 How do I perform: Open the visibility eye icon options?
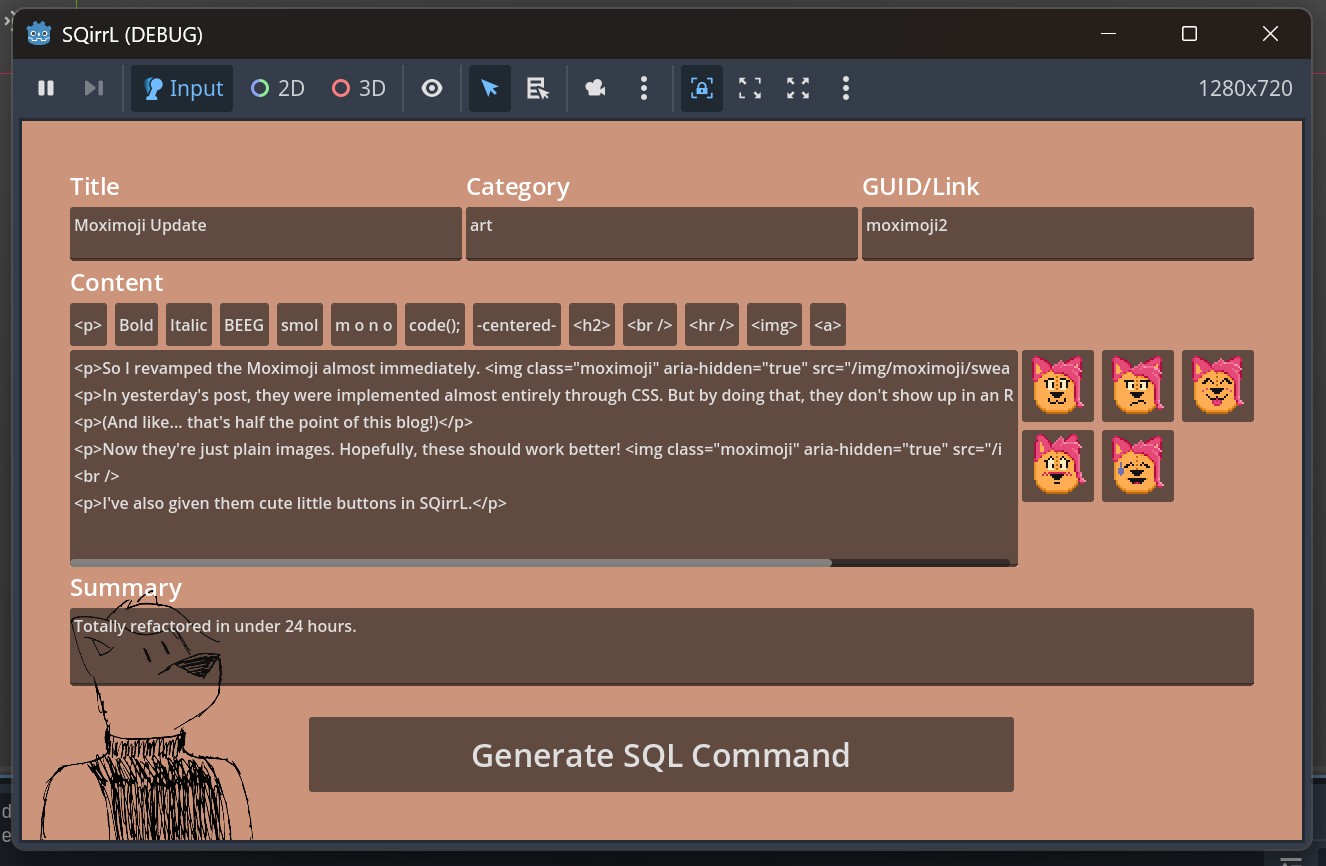[x=431, y=88]
